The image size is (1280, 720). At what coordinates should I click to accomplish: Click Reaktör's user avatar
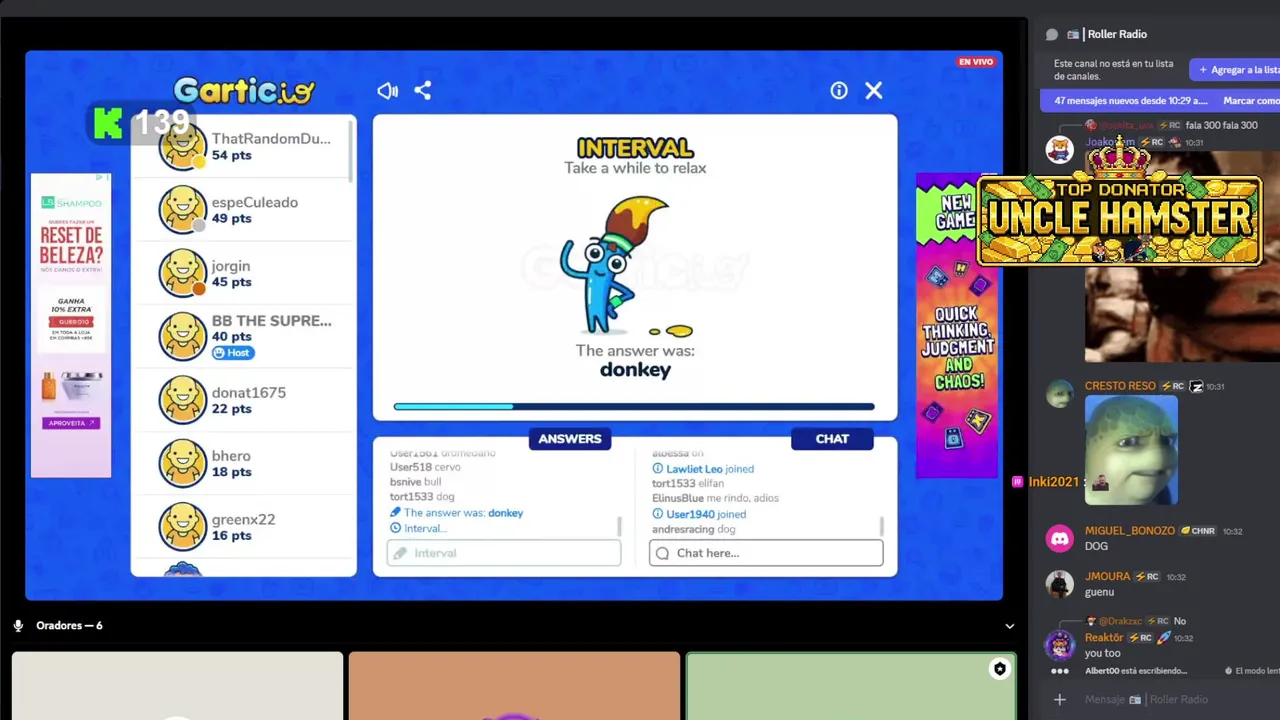1059,645
